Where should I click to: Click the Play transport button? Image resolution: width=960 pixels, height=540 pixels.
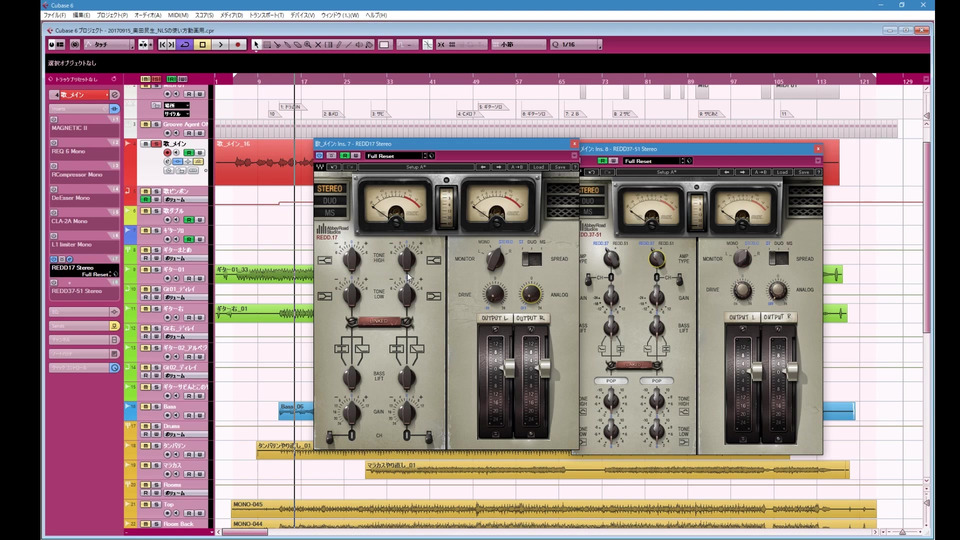(x=220, y=45)
